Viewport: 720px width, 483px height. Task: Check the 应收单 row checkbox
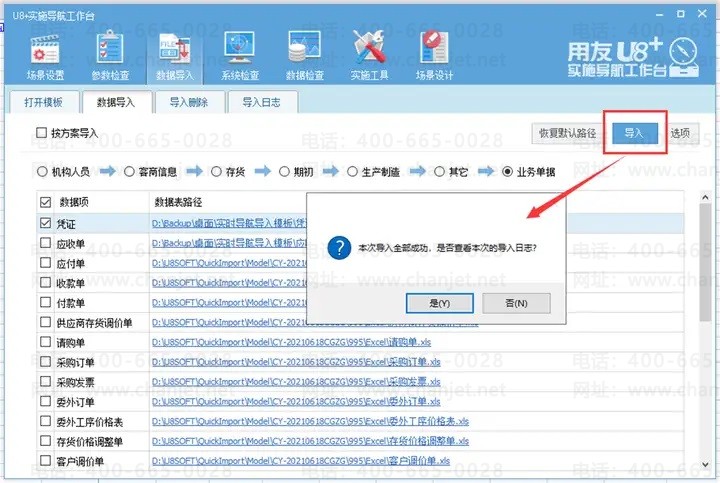[x=45, y=242]
